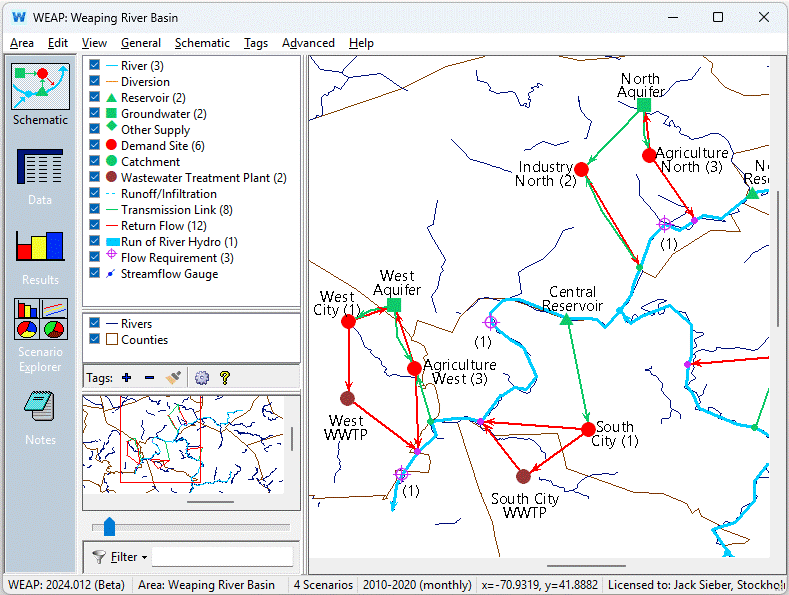The image size is (789, 595).
Task: Click the clear tags brush icon
Action: pos(174,378)
